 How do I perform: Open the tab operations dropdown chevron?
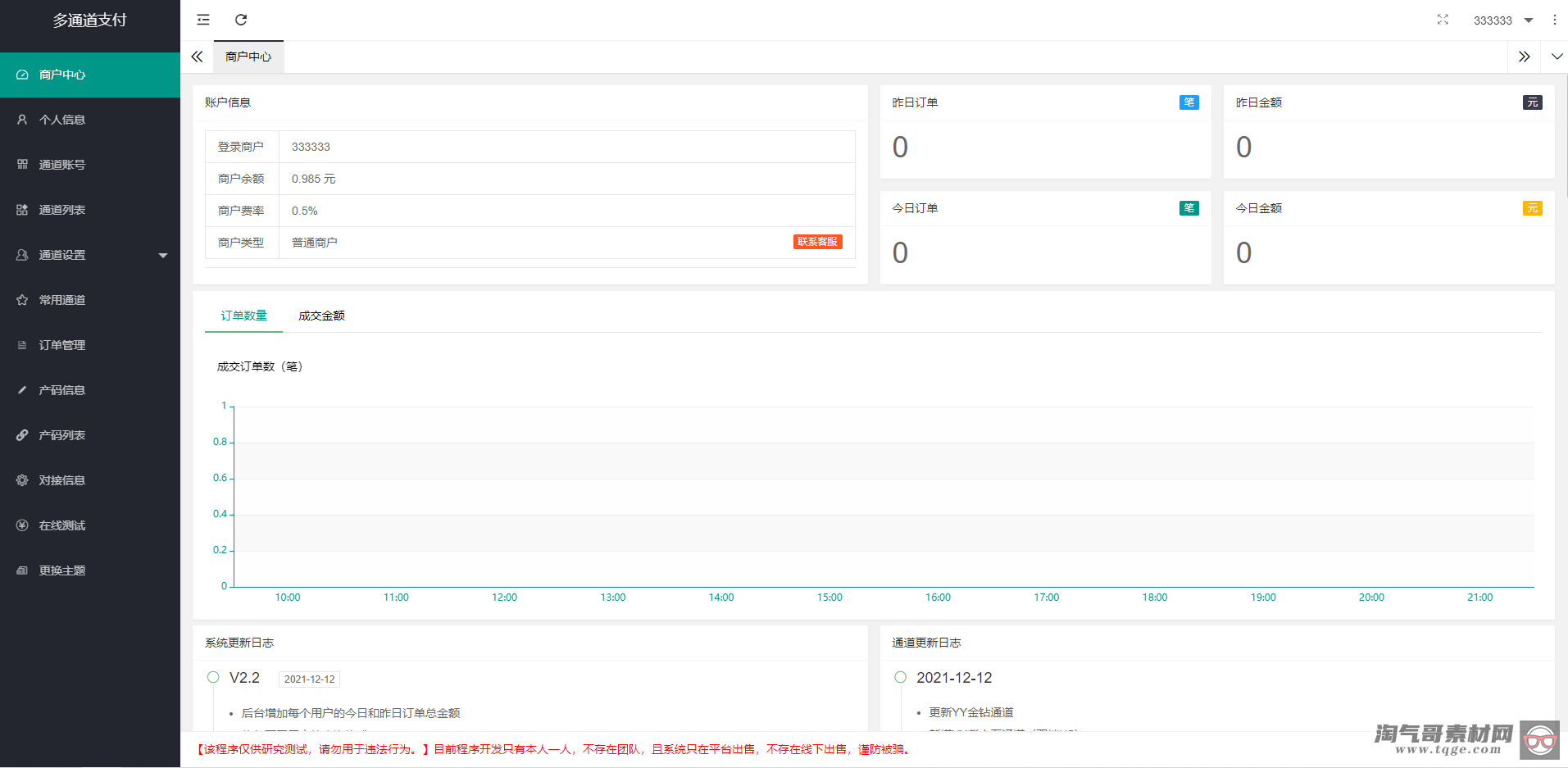(1557, 57)
